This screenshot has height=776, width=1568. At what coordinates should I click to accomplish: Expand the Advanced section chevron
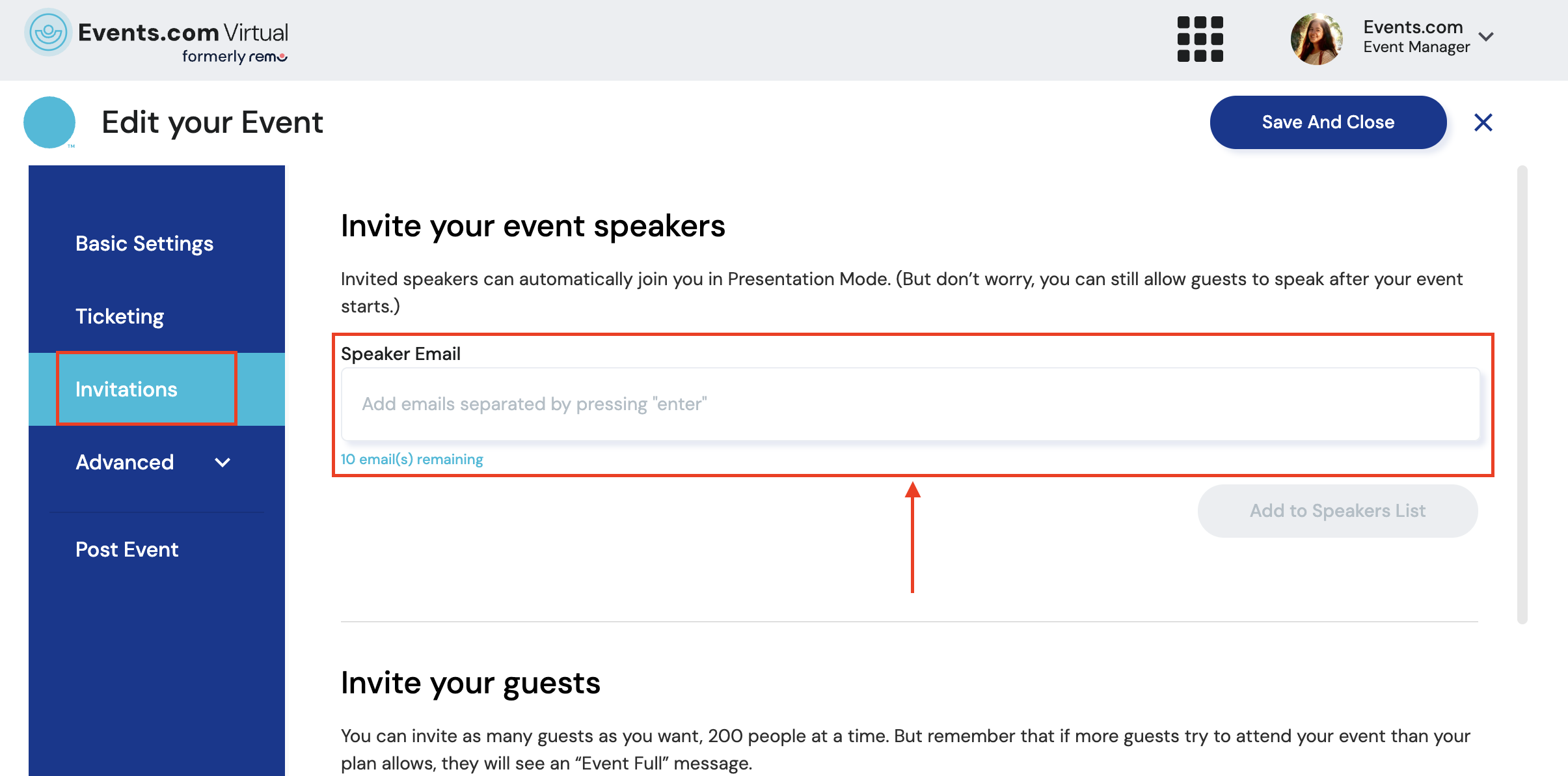point(223,462)
